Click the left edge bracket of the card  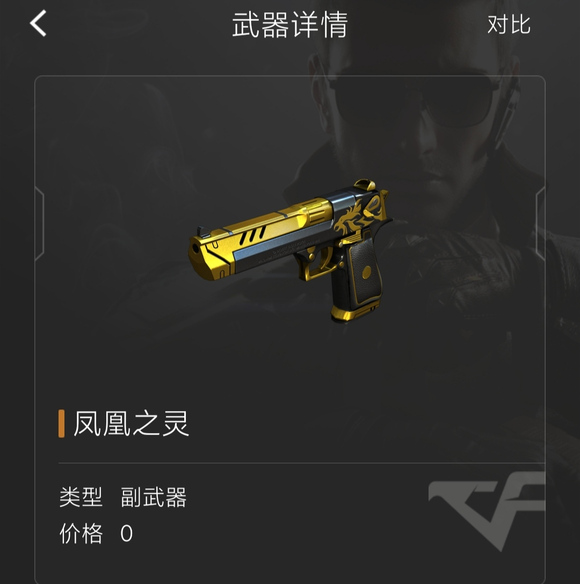pyautogui.click(x=39, y=223)
